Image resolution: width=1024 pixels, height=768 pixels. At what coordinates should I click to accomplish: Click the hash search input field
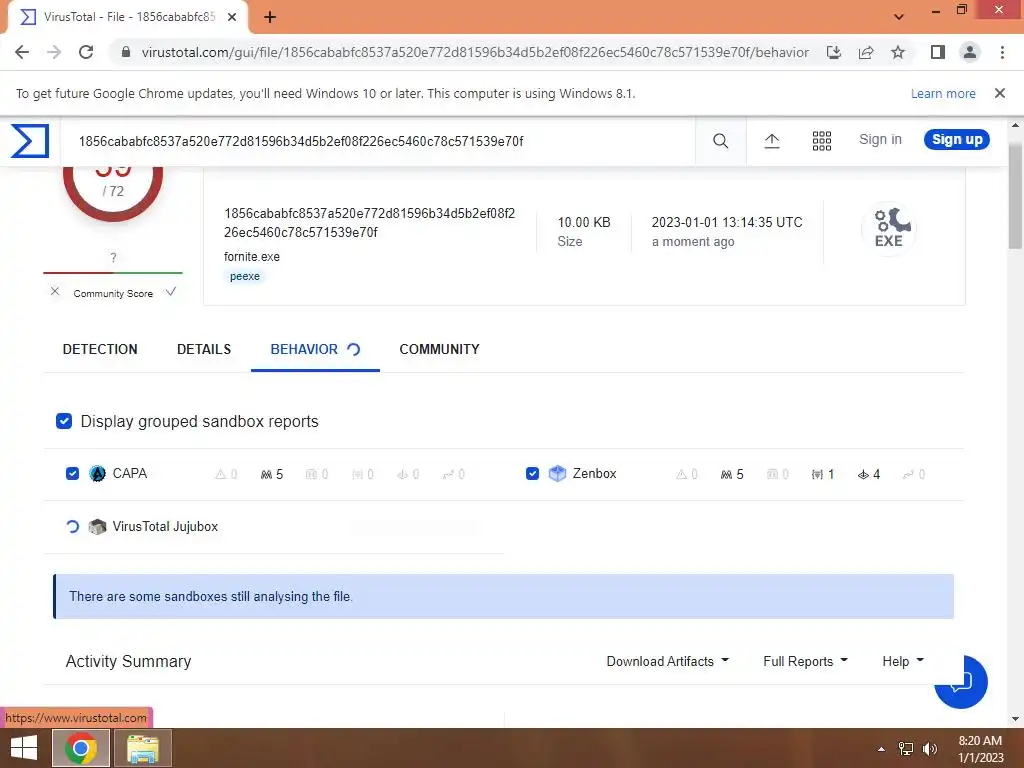(x=379, y=141)
